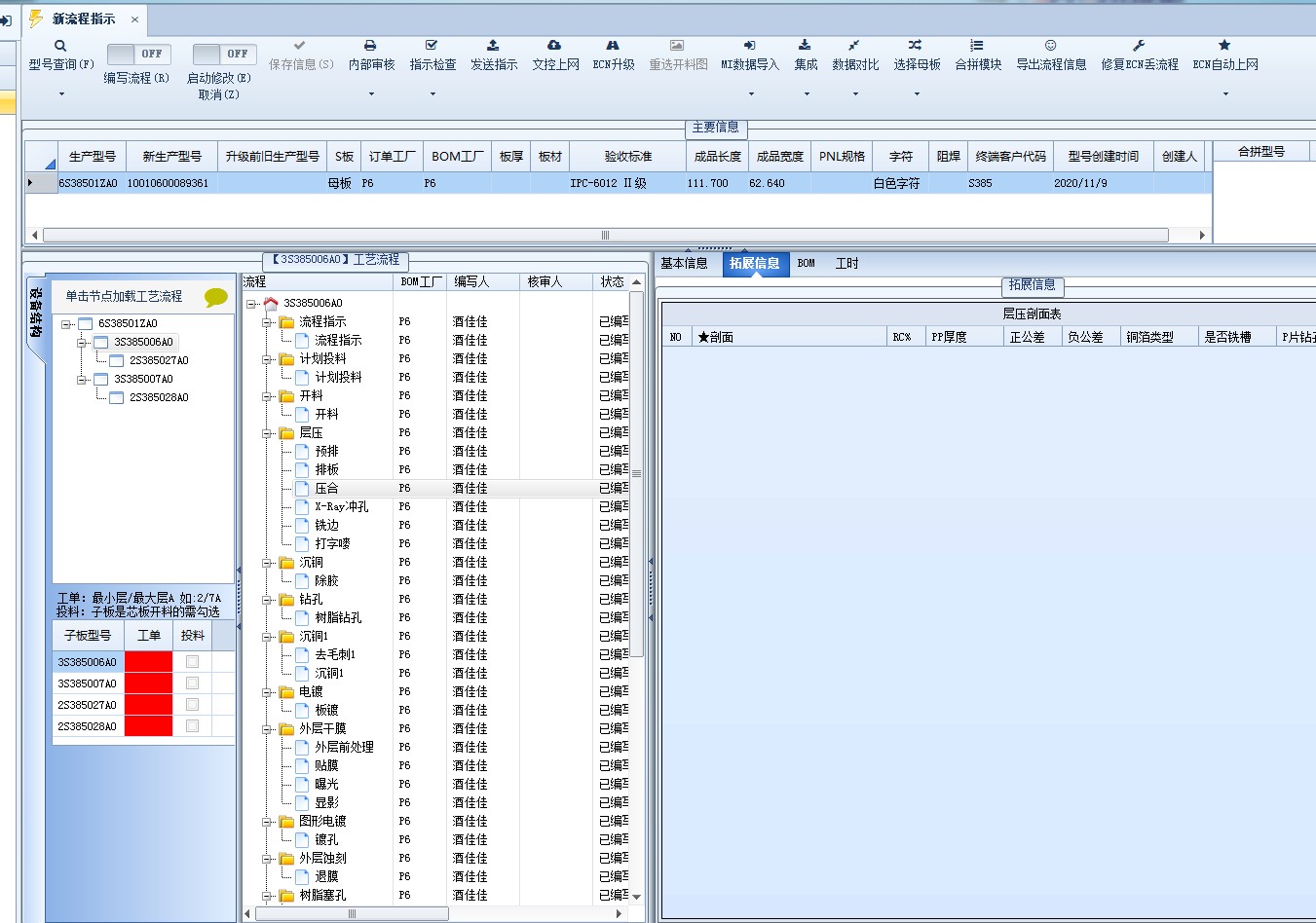This screenshot has width=1316, height=923.
Task: Click the ★剖面 column header
Action: (790, 337)
